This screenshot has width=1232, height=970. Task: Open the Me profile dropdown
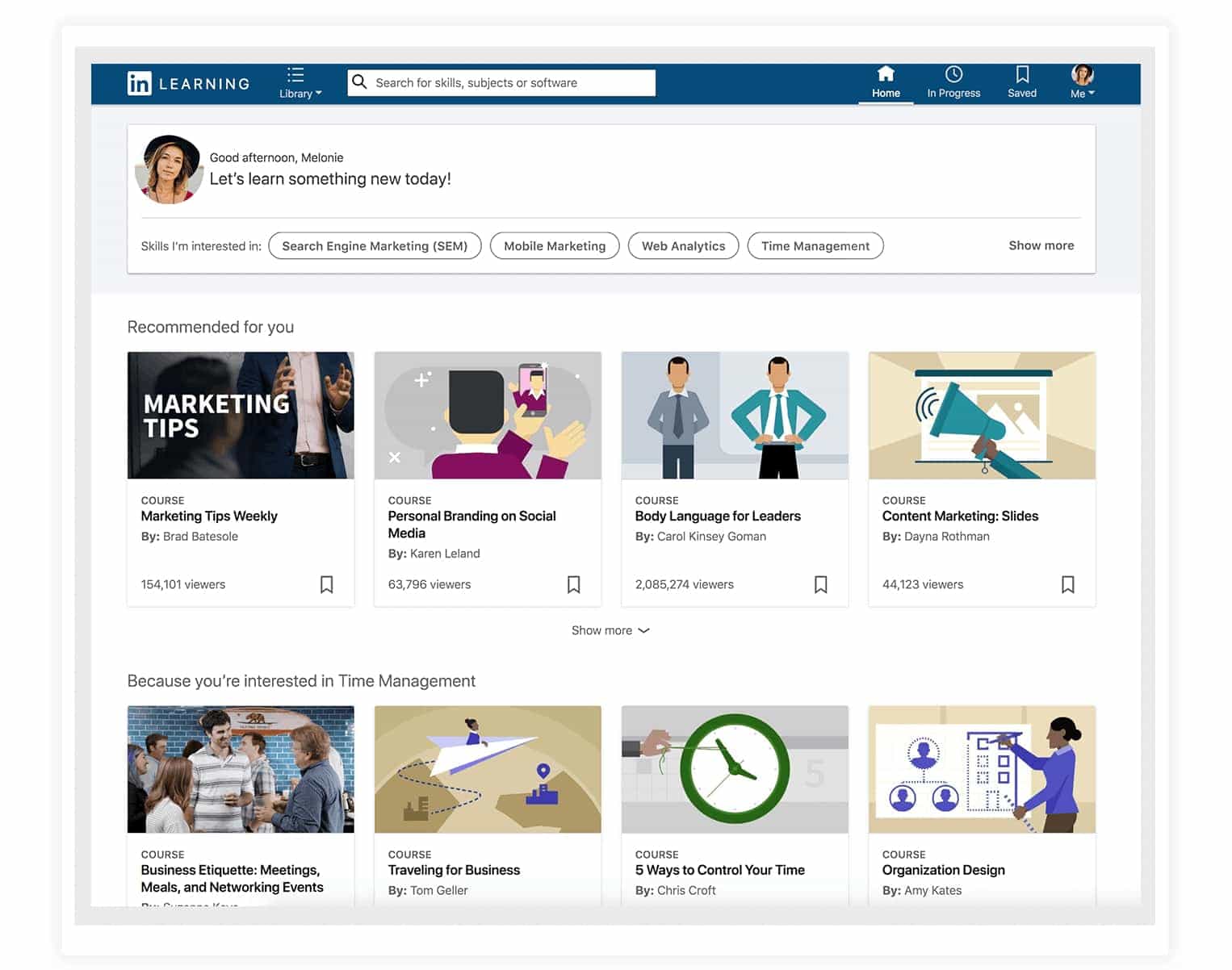click(1082, 83)
